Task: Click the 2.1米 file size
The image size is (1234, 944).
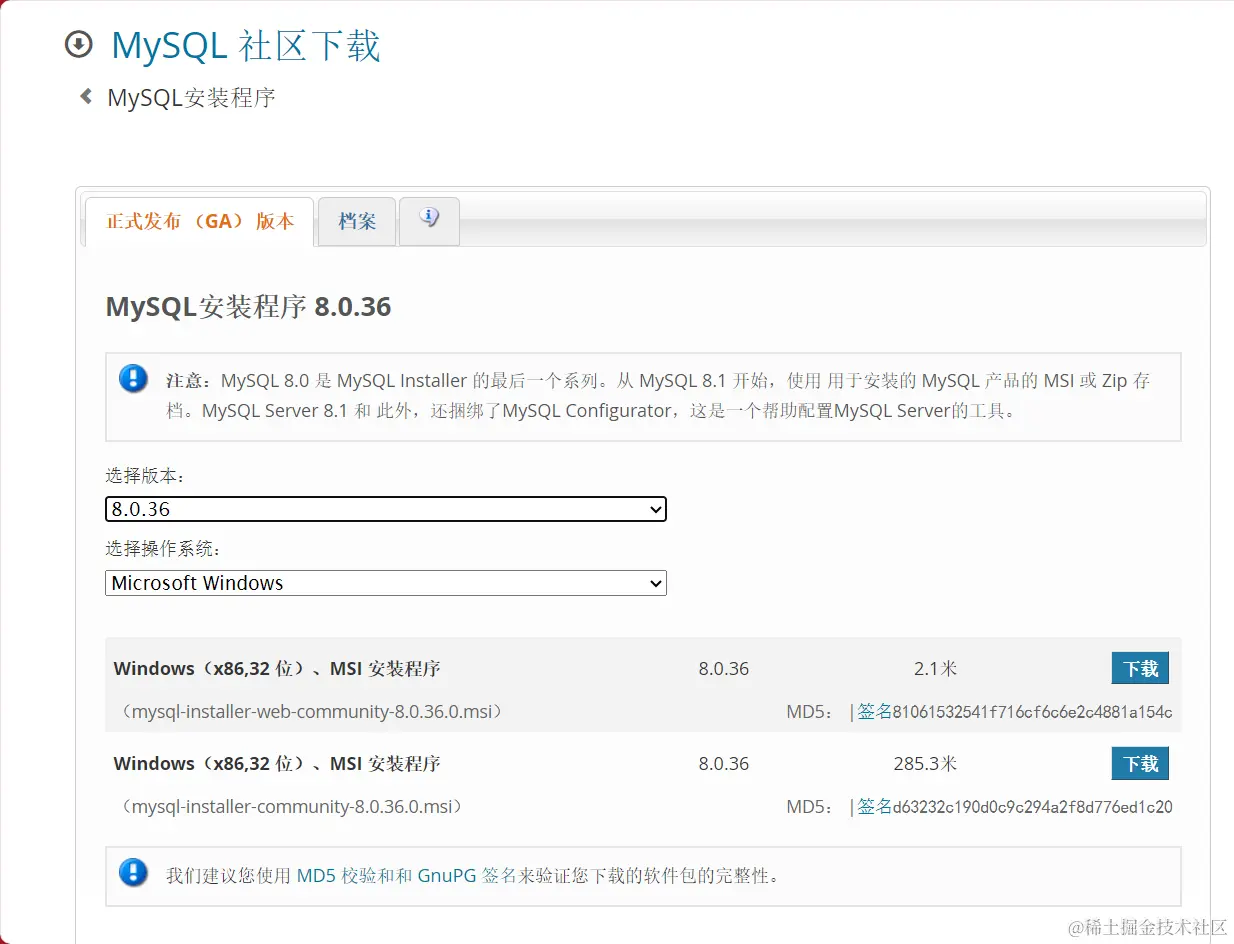Action: point(935,669)
